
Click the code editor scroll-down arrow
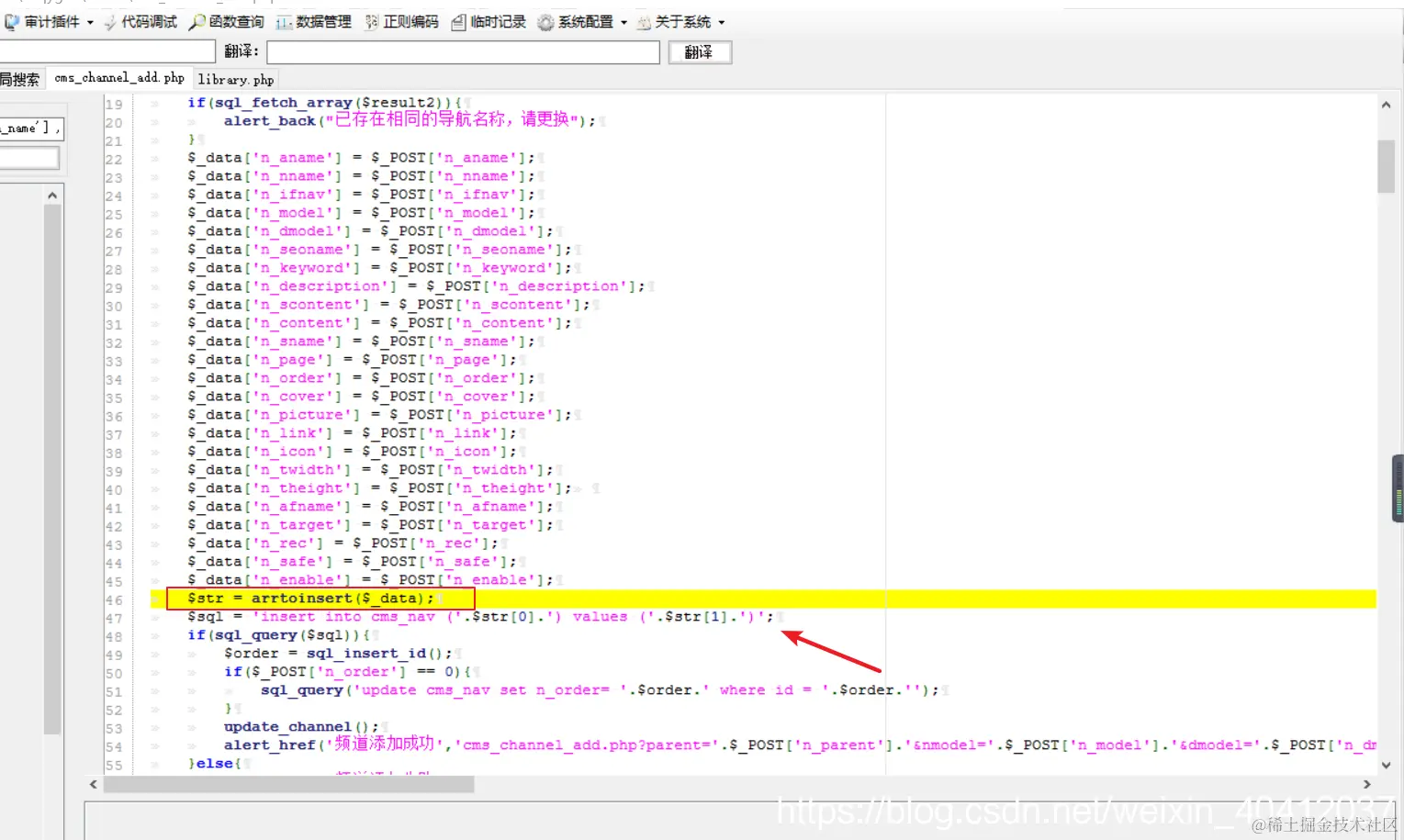point(1386,765)
